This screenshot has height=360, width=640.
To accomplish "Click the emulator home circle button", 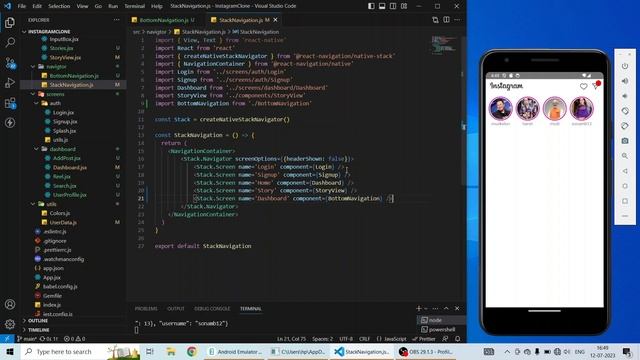I will click(625, 186).
